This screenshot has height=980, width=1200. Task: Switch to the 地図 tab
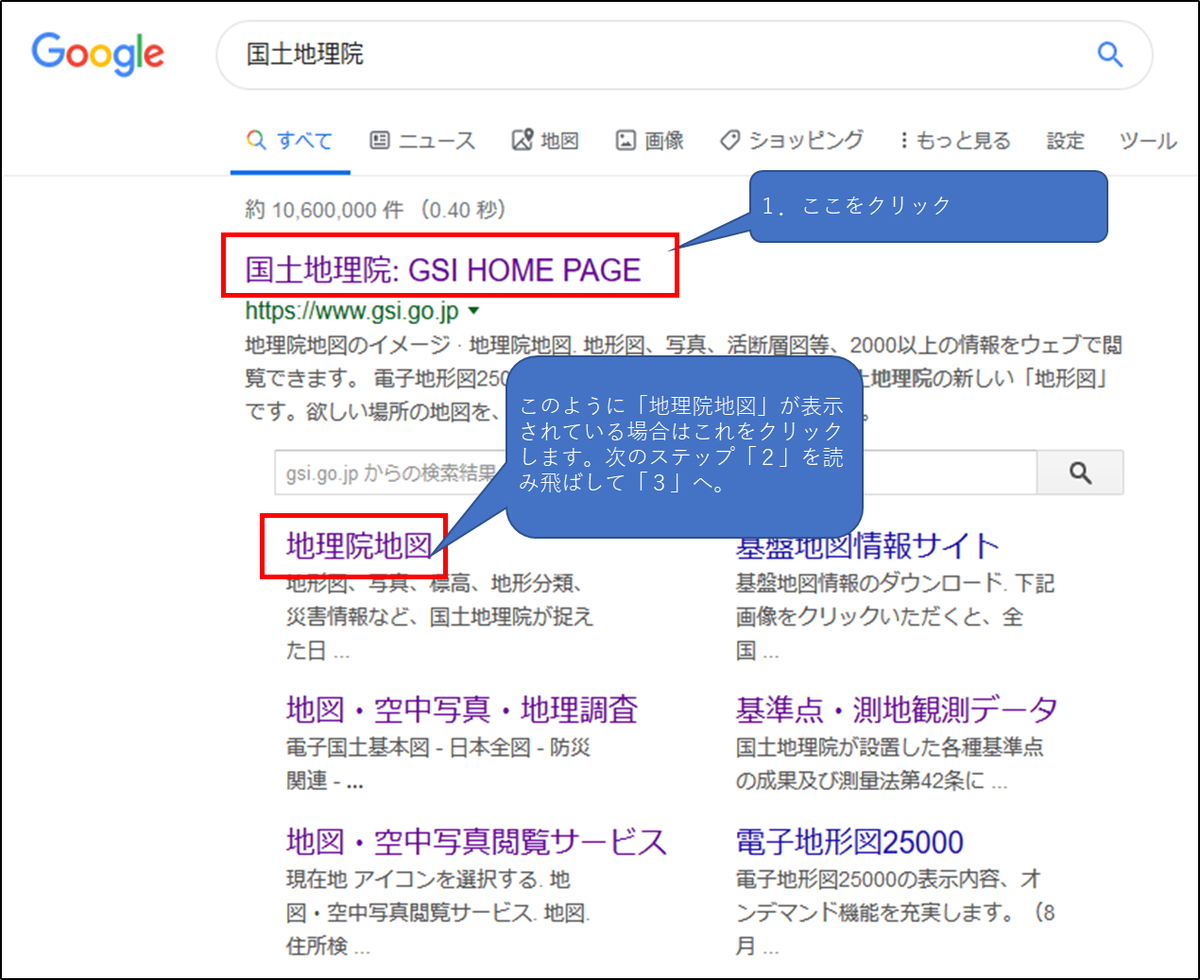[546, 141]
